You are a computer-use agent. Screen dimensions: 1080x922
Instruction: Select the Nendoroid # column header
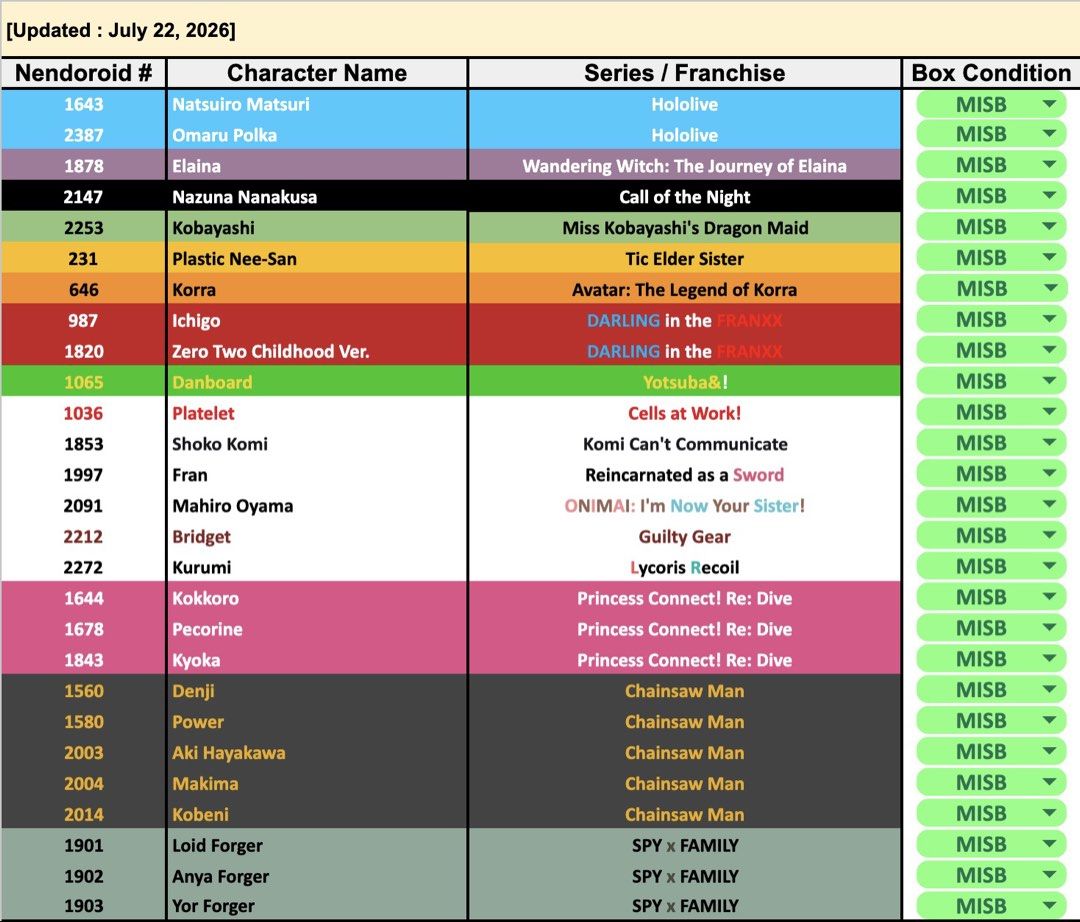click(83, 73)
